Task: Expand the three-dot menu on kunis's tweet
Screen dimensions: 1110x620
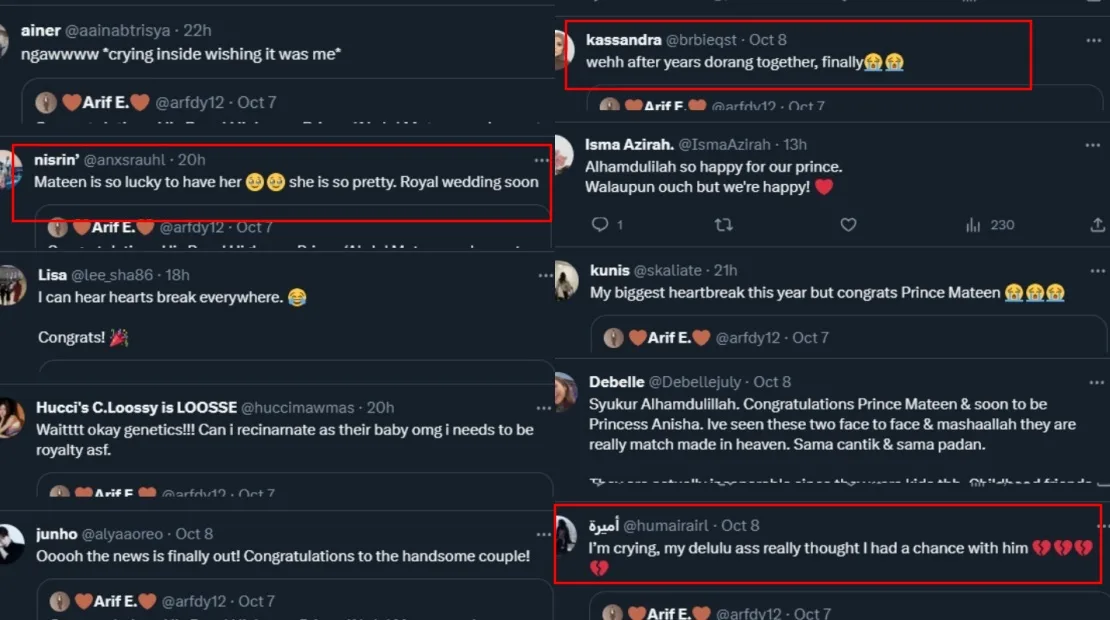Action: tap(1095, 270)
